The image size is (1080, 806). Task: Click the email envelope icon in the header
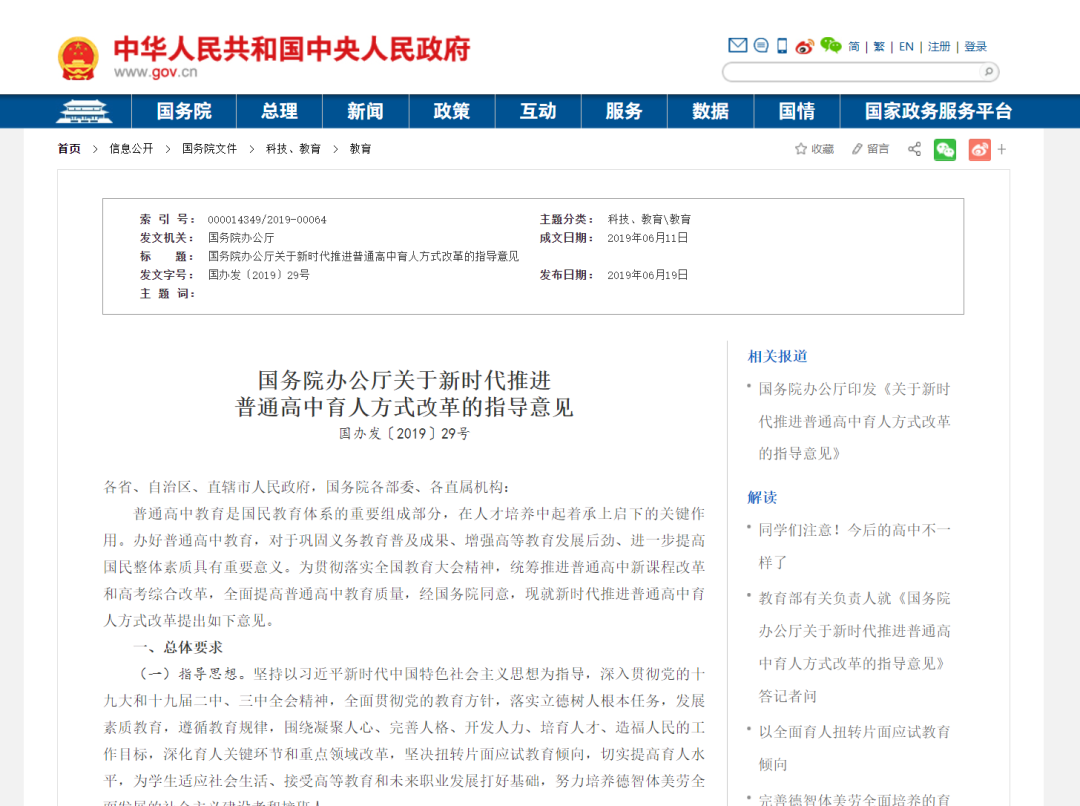click(x=736, y=45)
